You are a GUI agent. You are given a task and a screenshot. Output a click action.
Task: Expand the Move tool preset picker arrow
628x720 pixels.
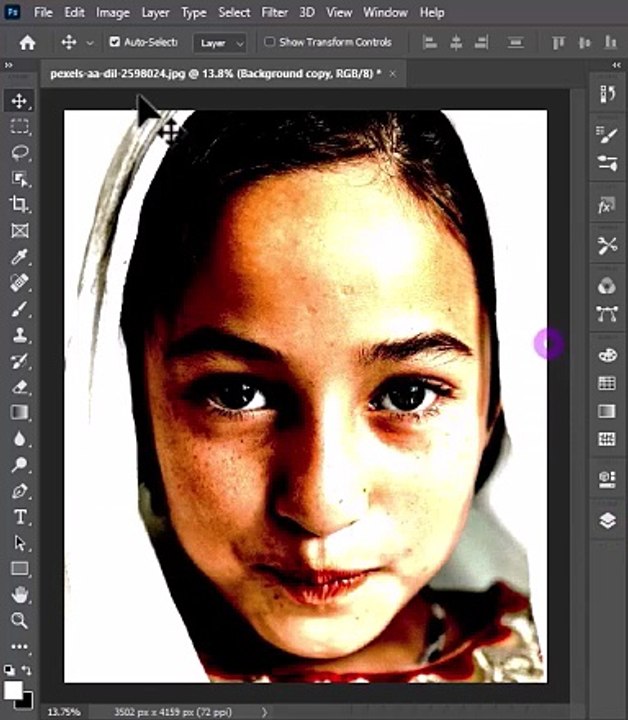(x=90, y=43)
